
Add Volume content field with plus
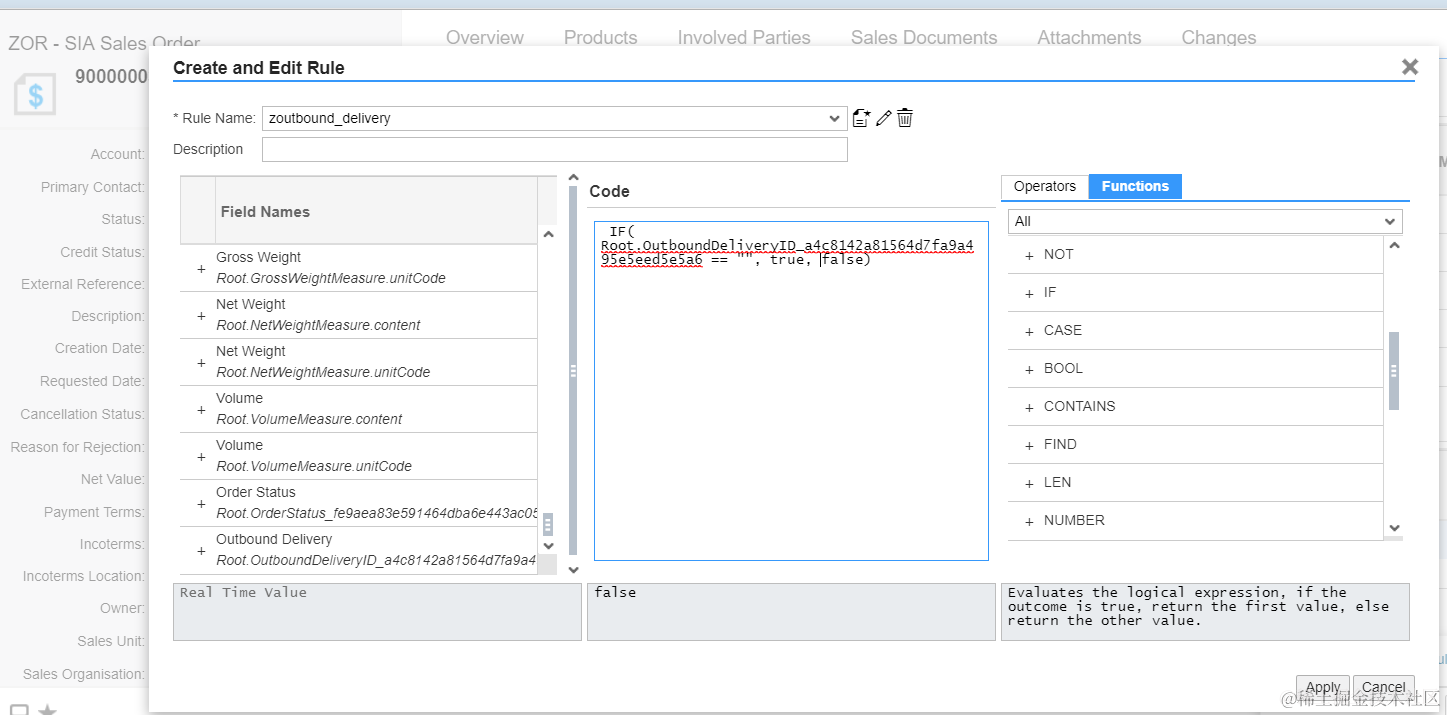pyautogui.click(x=201, y=410)
